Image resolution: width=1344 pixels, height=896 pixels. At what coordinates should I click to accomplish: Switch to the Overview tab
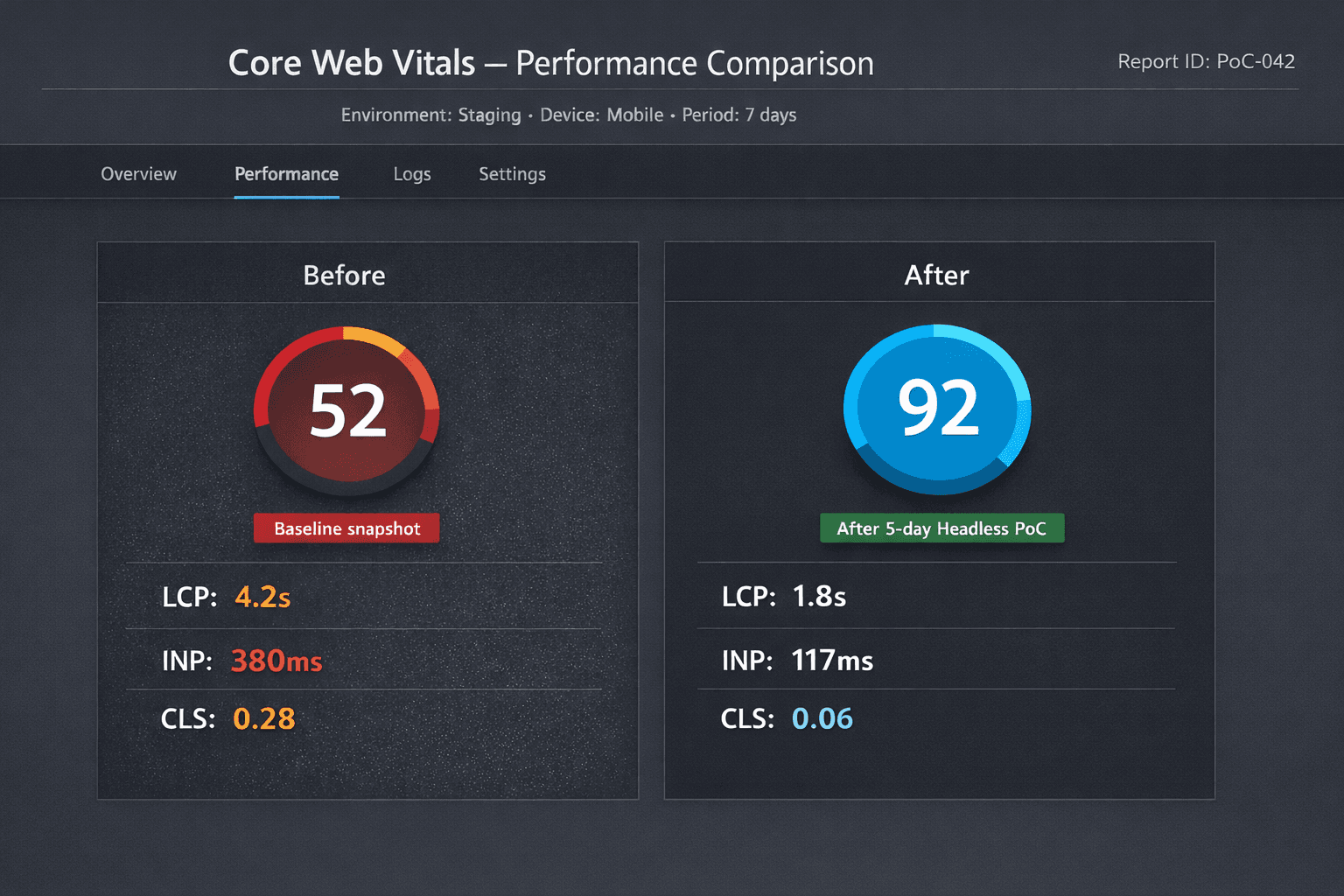138,173
